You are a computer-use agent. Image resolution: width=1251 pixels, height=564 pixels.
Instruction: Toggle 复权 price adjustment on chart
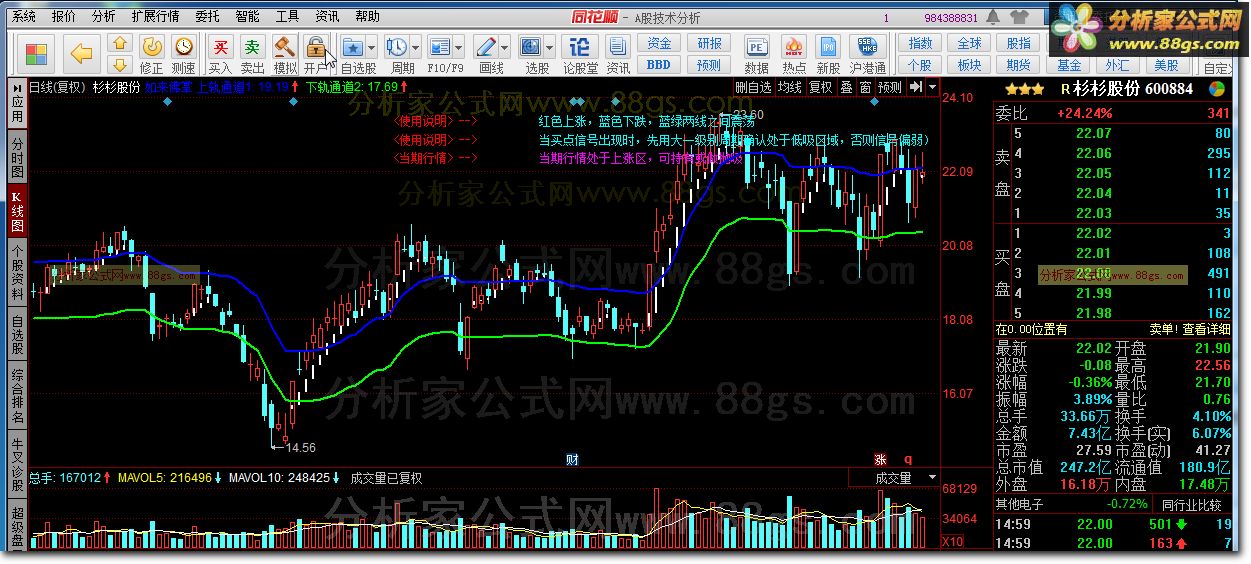tap(821, 87)
